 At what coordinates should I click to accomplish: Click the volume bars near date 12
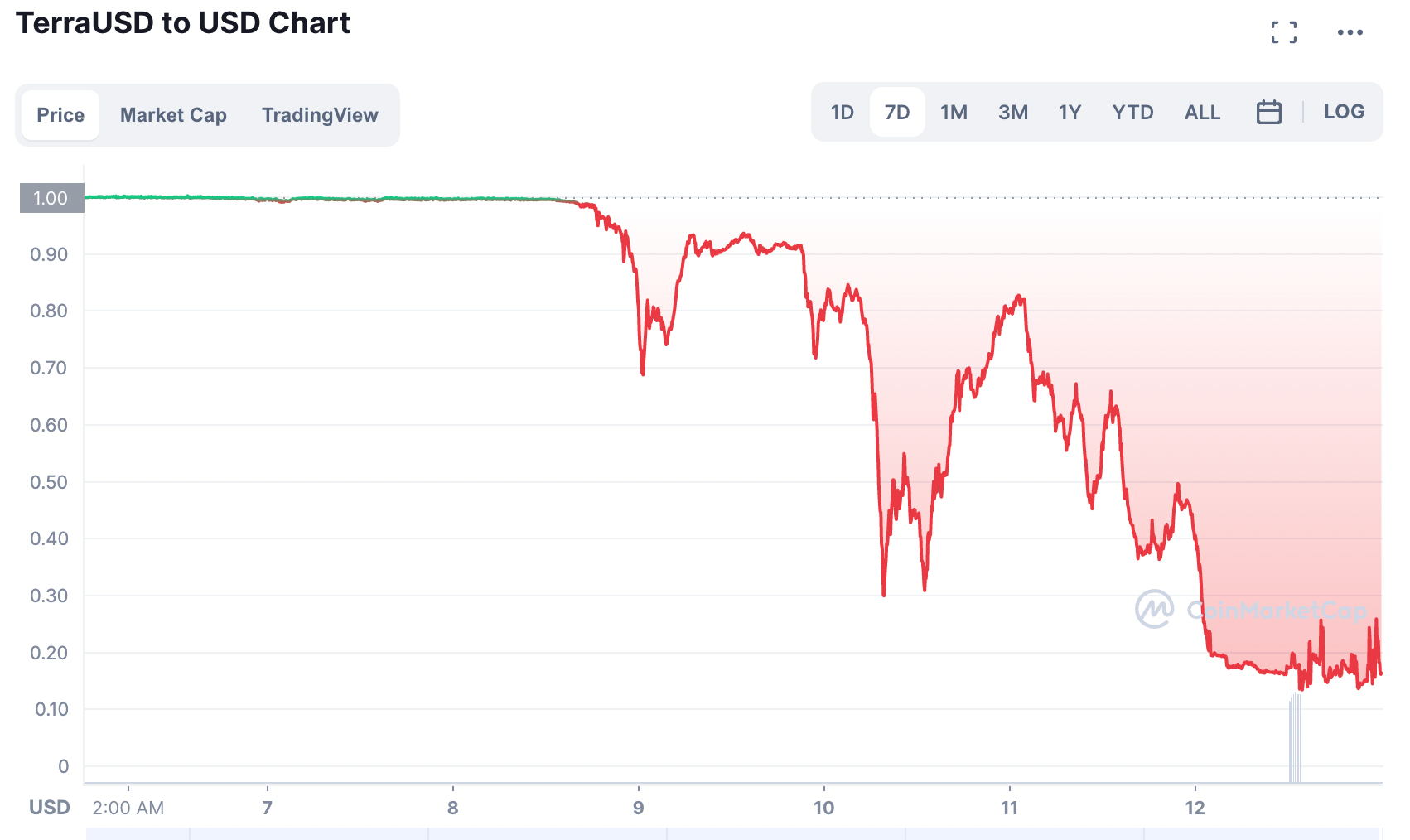pyautogui.click(x=1295, y=739)
